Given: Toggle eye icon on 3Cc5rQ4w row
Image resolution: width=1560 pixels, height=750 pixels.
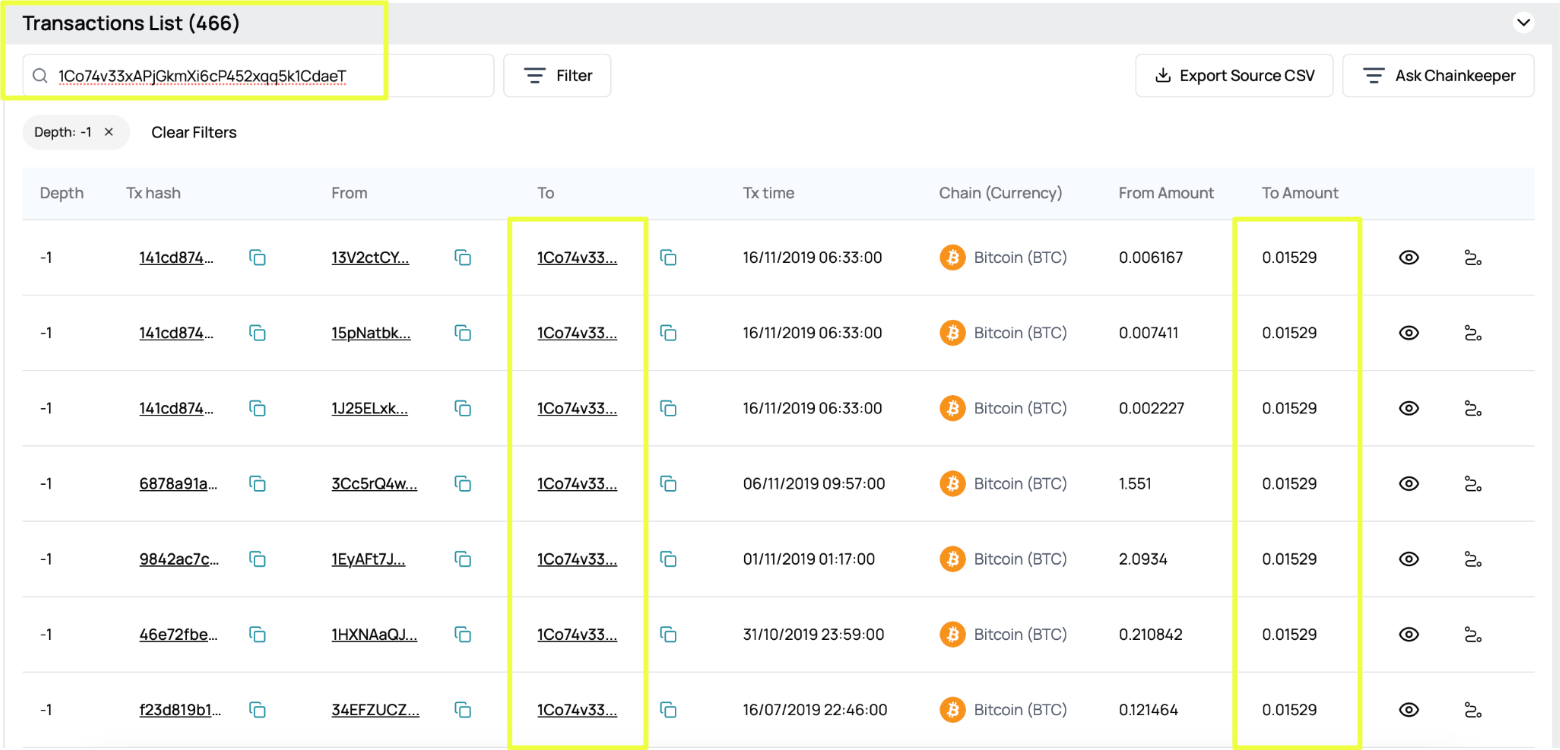Looking at the screenshot, I should pos(1409,484).
